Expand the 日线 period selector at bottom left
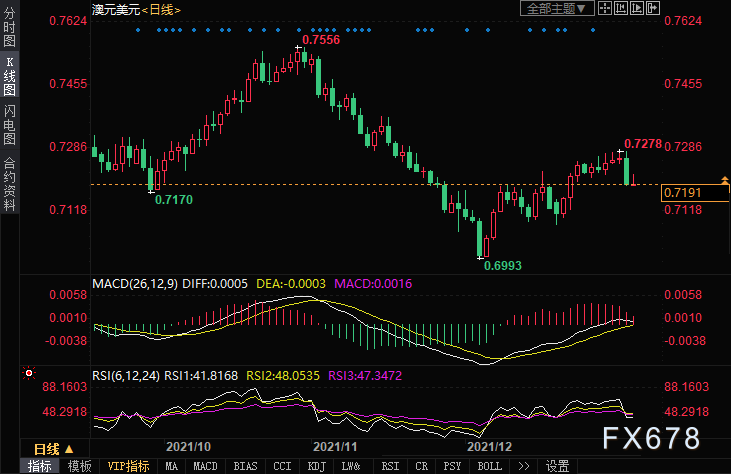The image size is (731, 474). coord(54,448)
